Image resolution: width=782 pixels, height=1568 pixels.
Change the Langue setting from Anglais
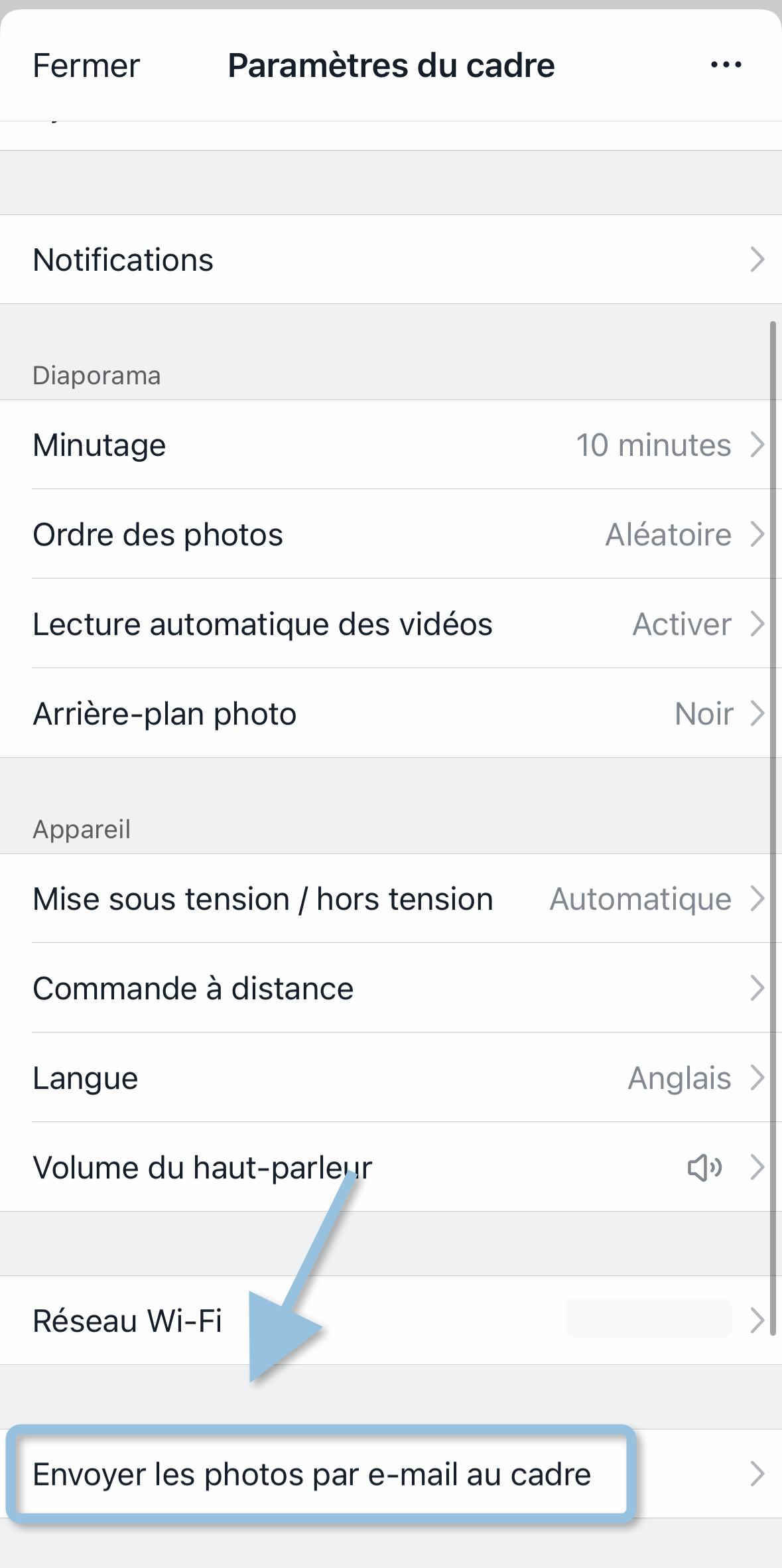click(679, 1078)
